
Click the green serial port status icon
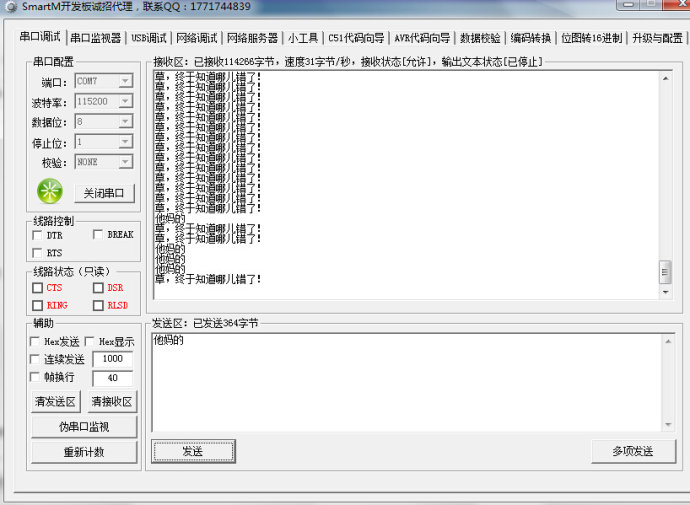pos(49,191)
